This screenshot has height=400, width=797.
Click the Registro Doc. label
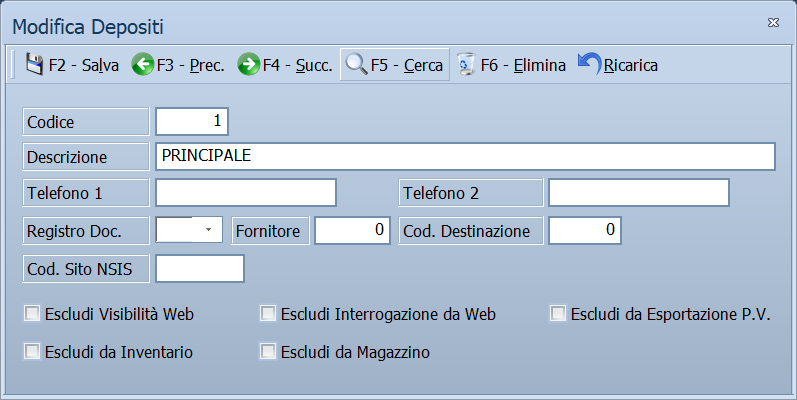(x=86, y=231)
